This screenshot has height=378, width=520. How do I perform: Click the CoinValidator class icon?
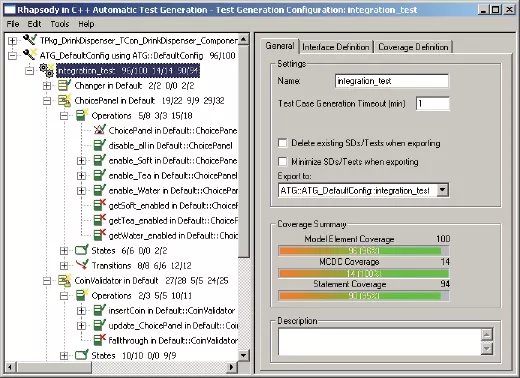64,280
